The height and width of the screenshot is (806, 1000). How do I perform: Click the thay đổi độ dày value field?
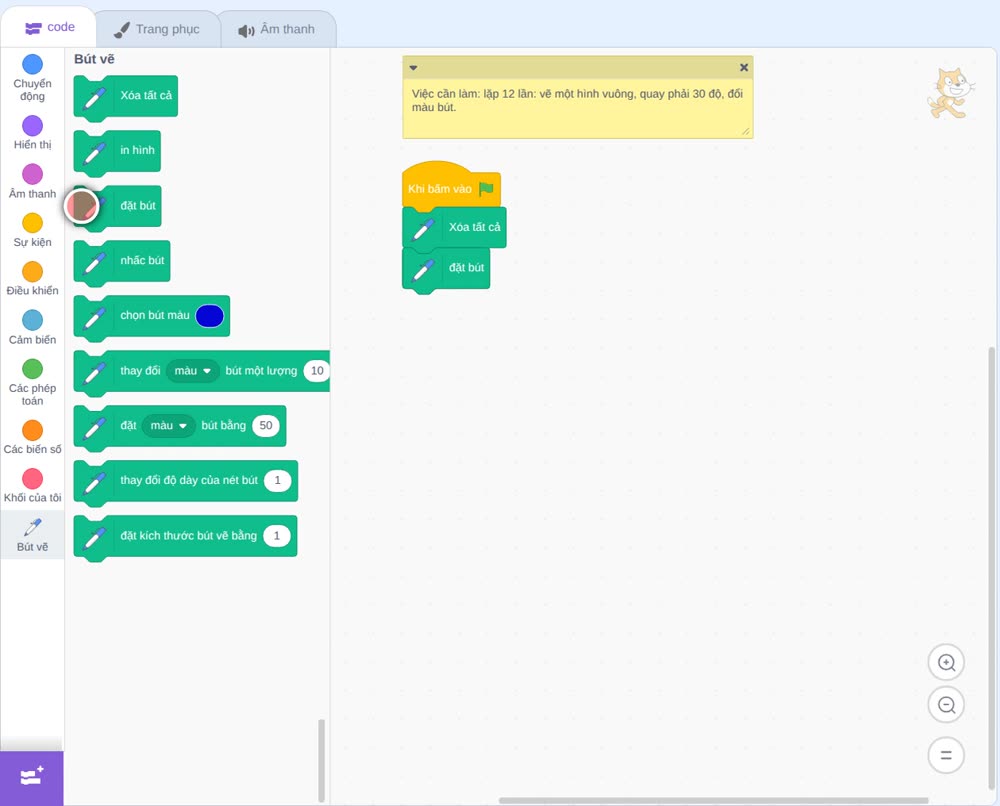277,480
